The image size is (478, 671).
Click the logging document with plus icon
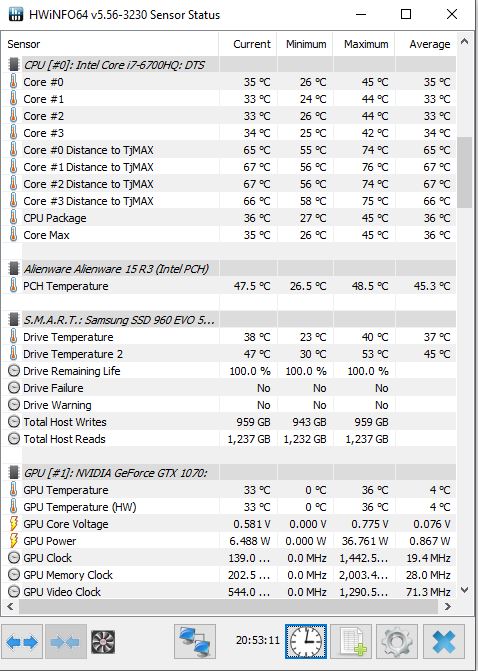[x=351, y=641]
